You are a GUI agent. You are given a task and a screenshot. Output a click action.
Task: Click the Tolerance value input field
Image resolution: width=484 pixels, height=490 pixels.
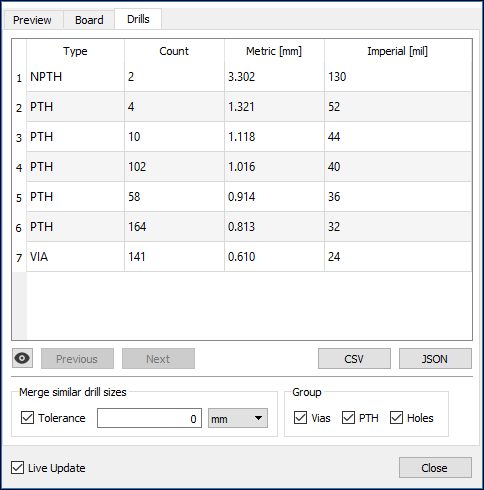point(149,418)
